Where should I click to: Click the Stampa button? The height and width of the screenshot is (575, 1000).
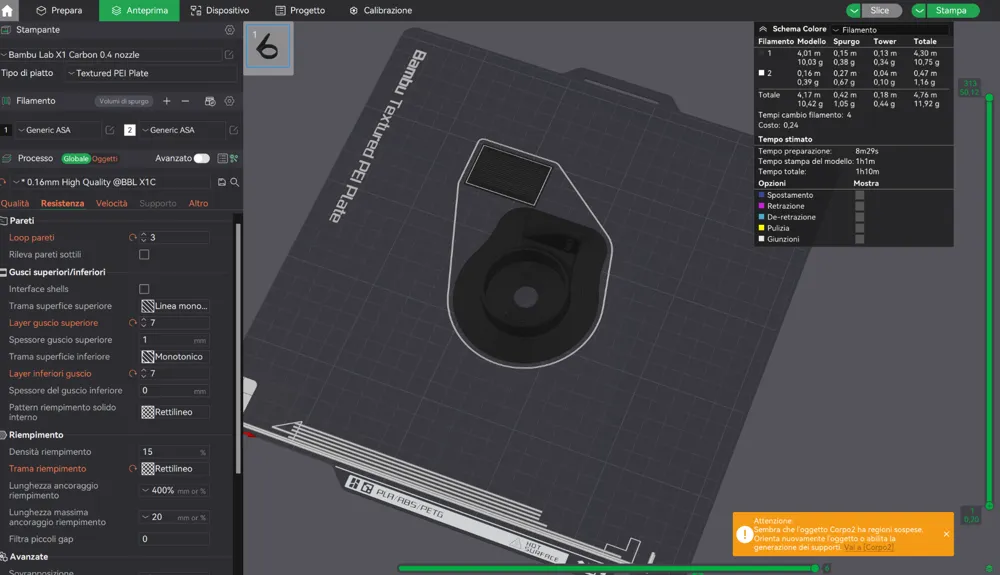pos(951,10)
